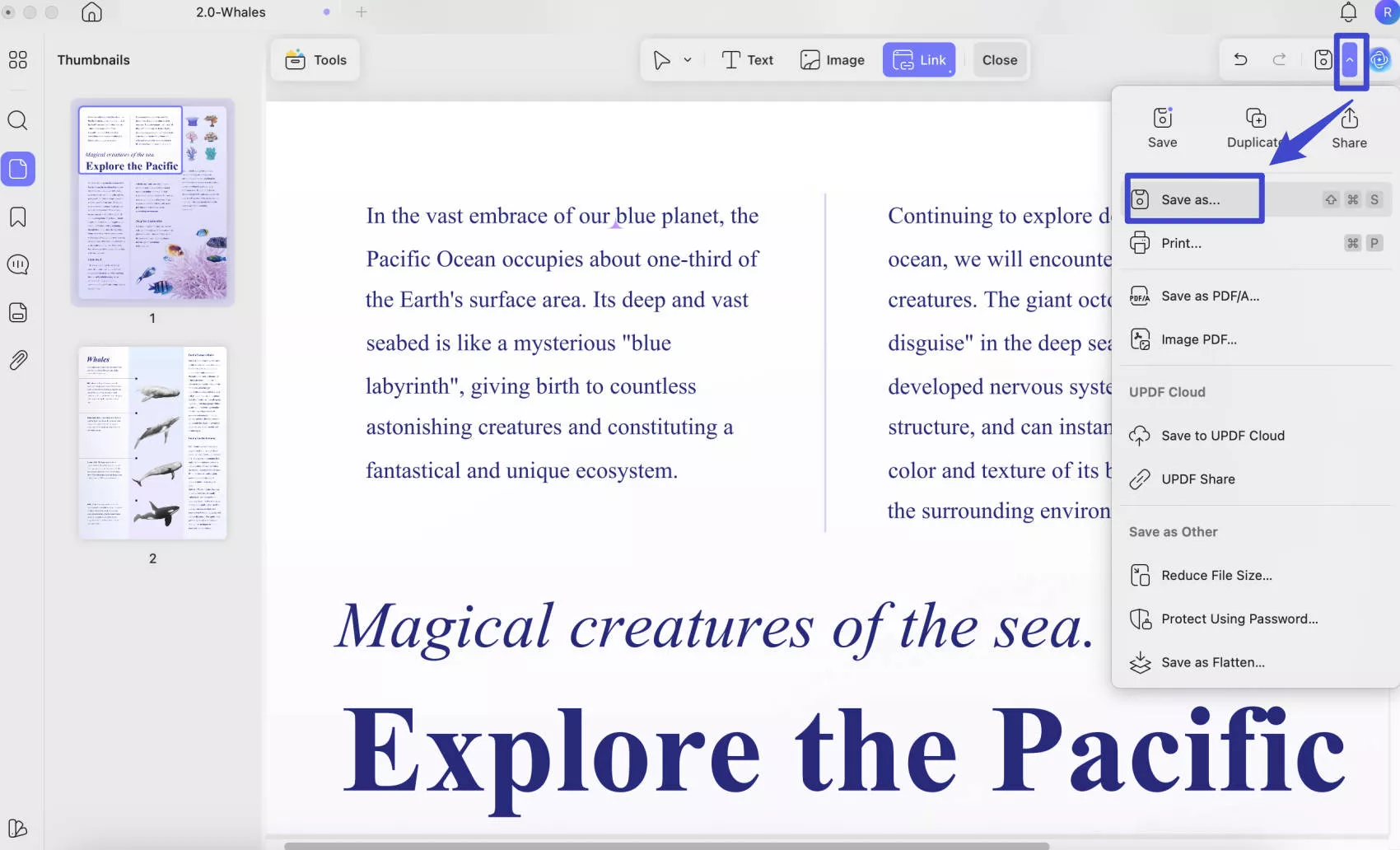This screenshot has height=850, width=1400.
Task: Choose Save as... from the menu
Action: 1192,199
